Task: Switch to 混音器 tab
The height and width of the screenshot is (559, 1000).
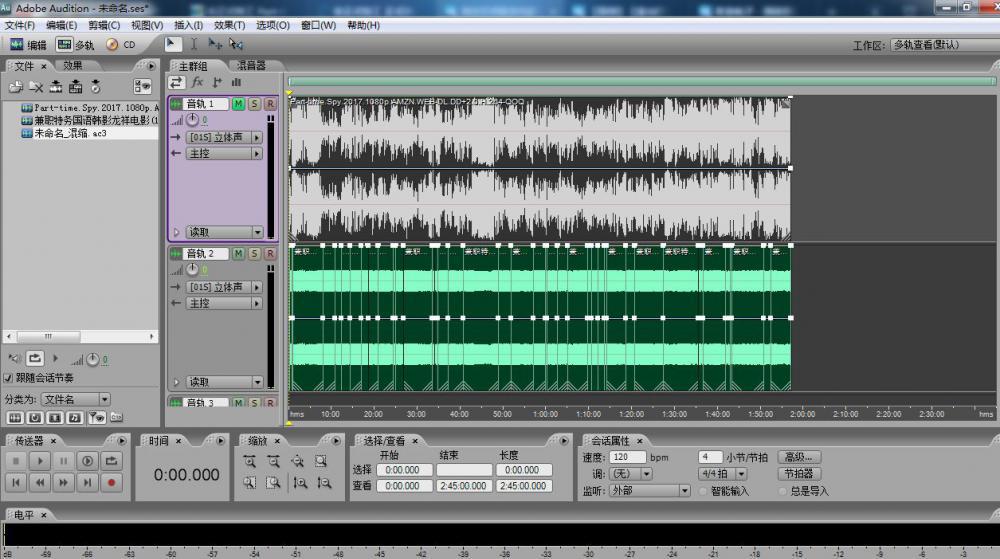Action: click(251, 66)
